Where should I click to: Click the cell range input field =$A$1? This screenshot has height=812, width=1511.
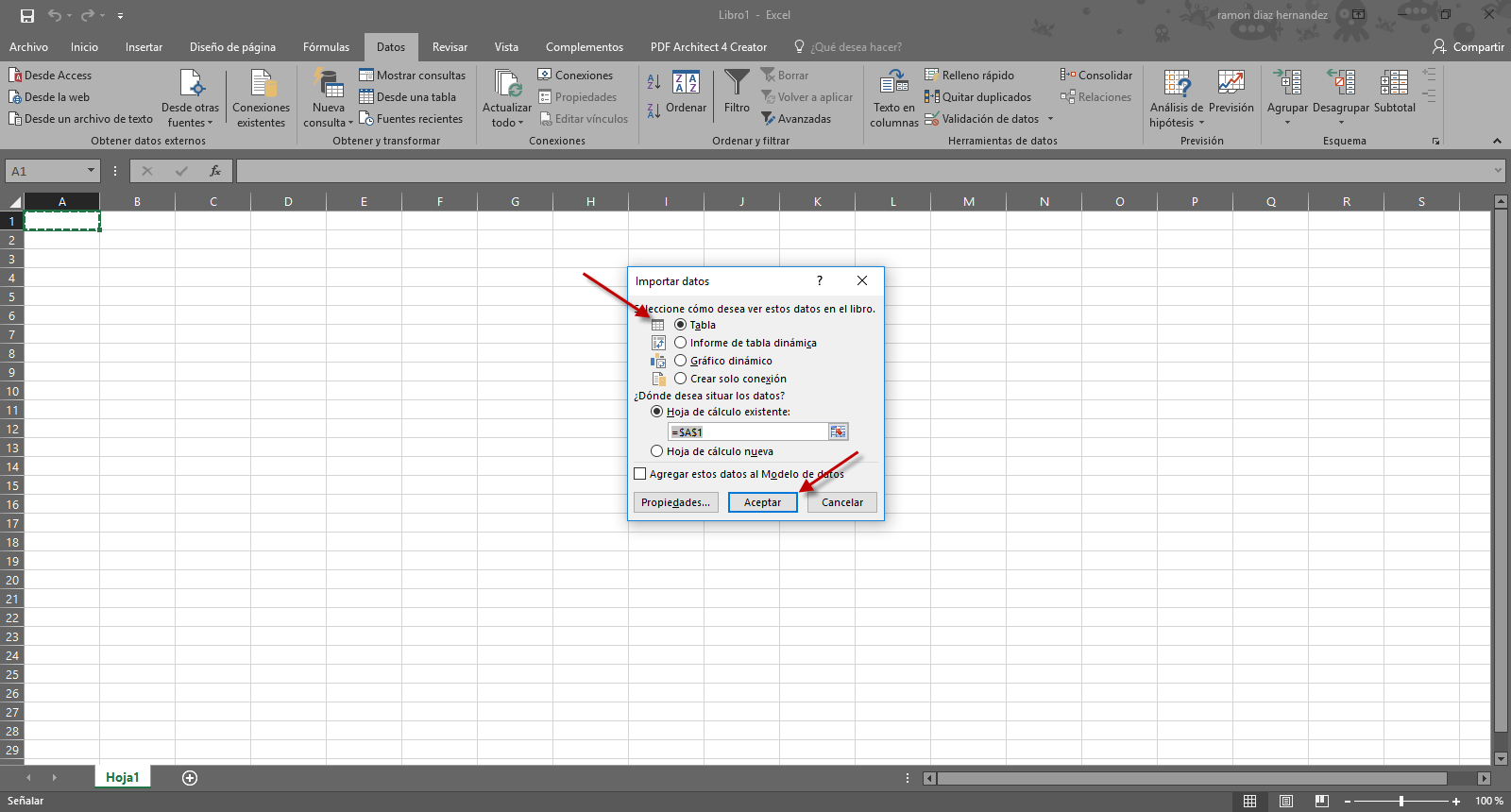tap(748, 431)
